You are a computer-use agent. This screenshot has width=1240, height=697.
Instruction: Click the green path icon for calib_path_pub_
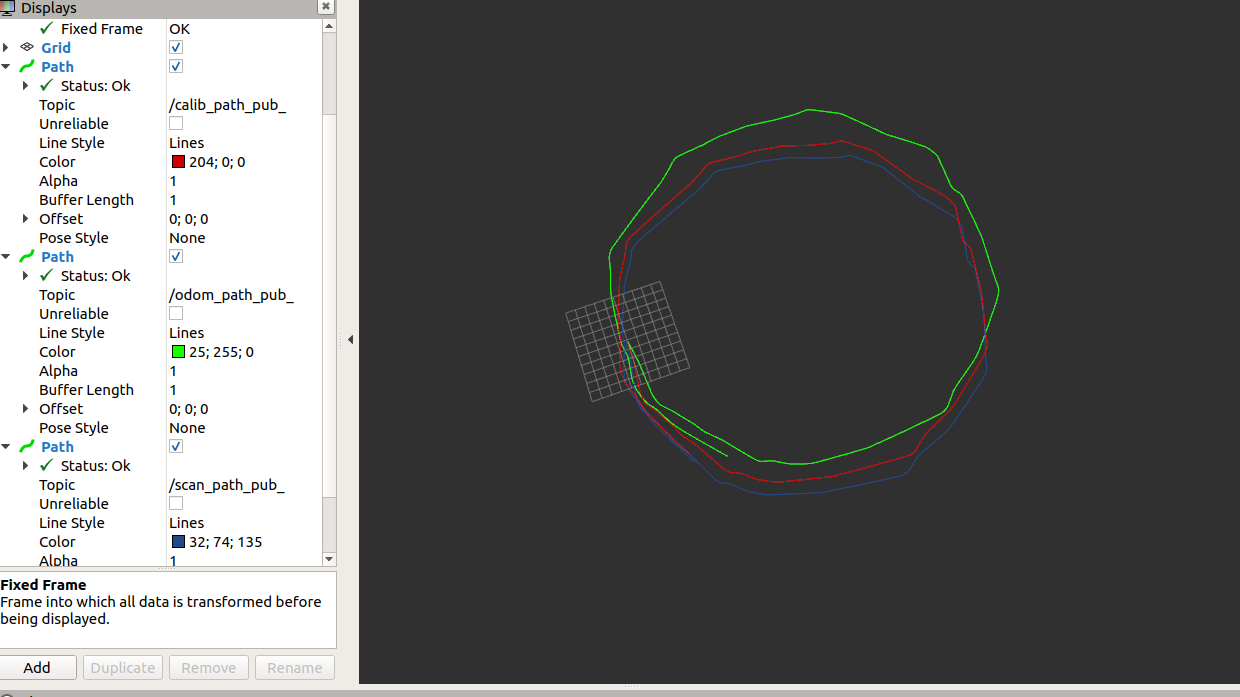pyautogui.click(x=27, y=66)
